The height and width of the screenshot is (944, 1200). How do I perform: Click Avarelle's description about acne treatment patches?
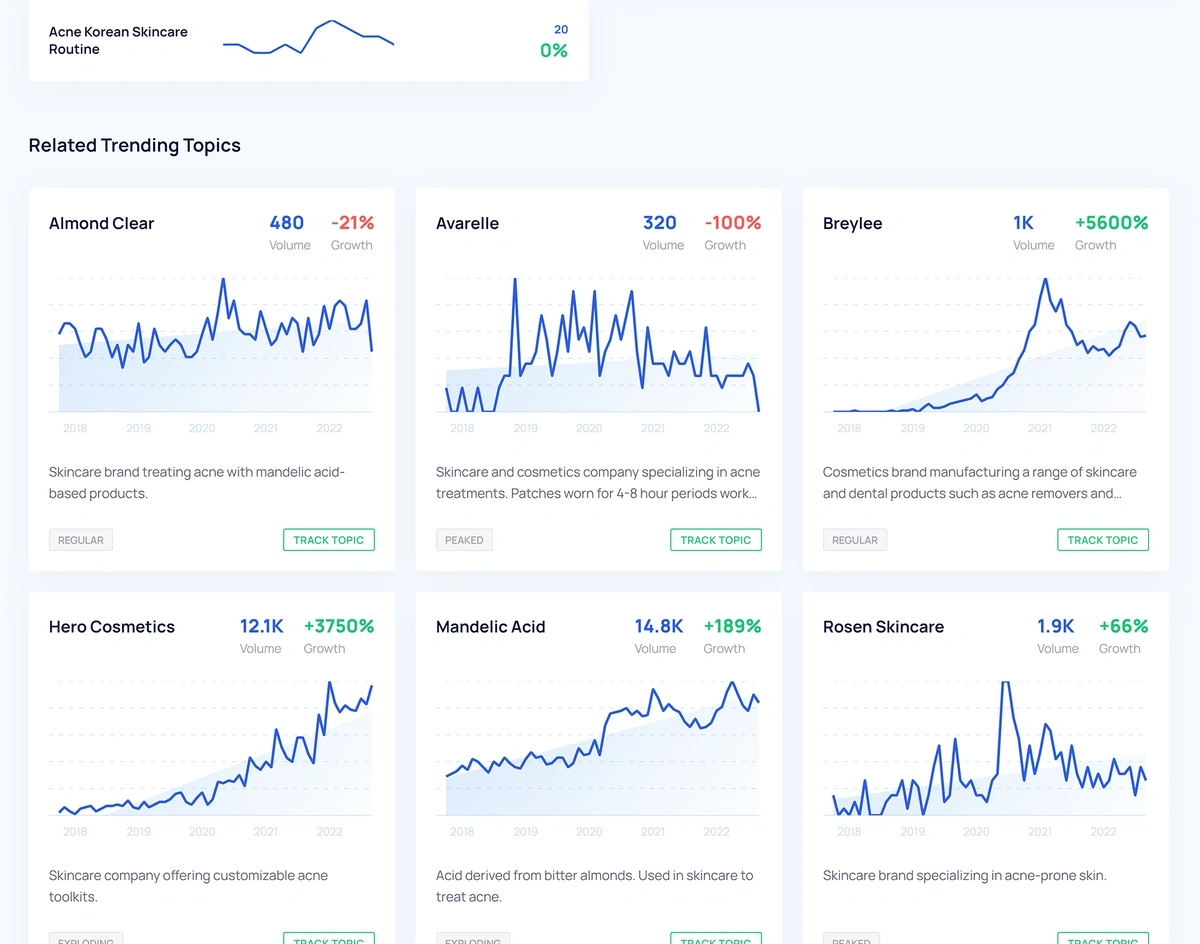click(598, 483)
